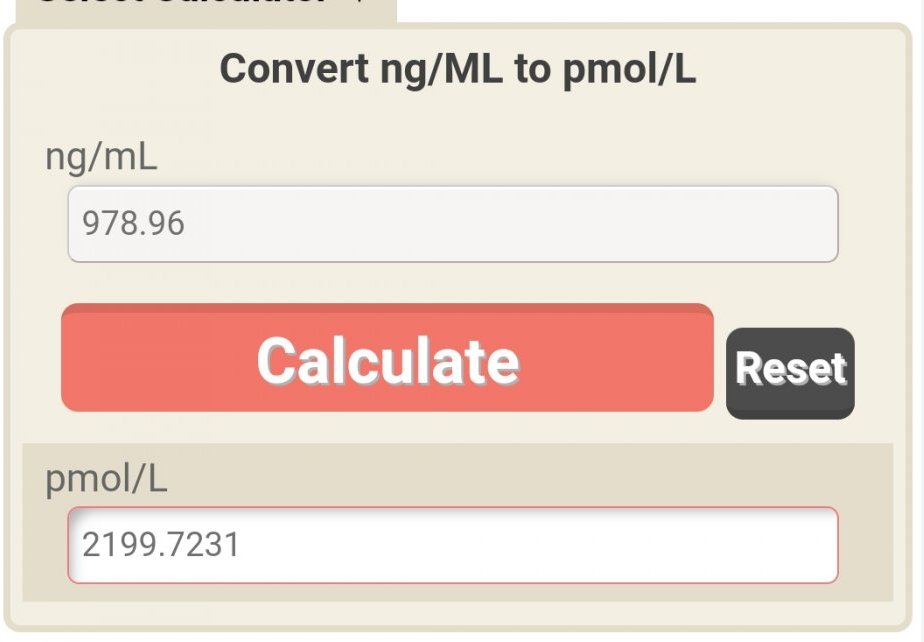Screen dimensions: 924x642
Task: Select the 2199.7231 output value
Action: (161, 545)
